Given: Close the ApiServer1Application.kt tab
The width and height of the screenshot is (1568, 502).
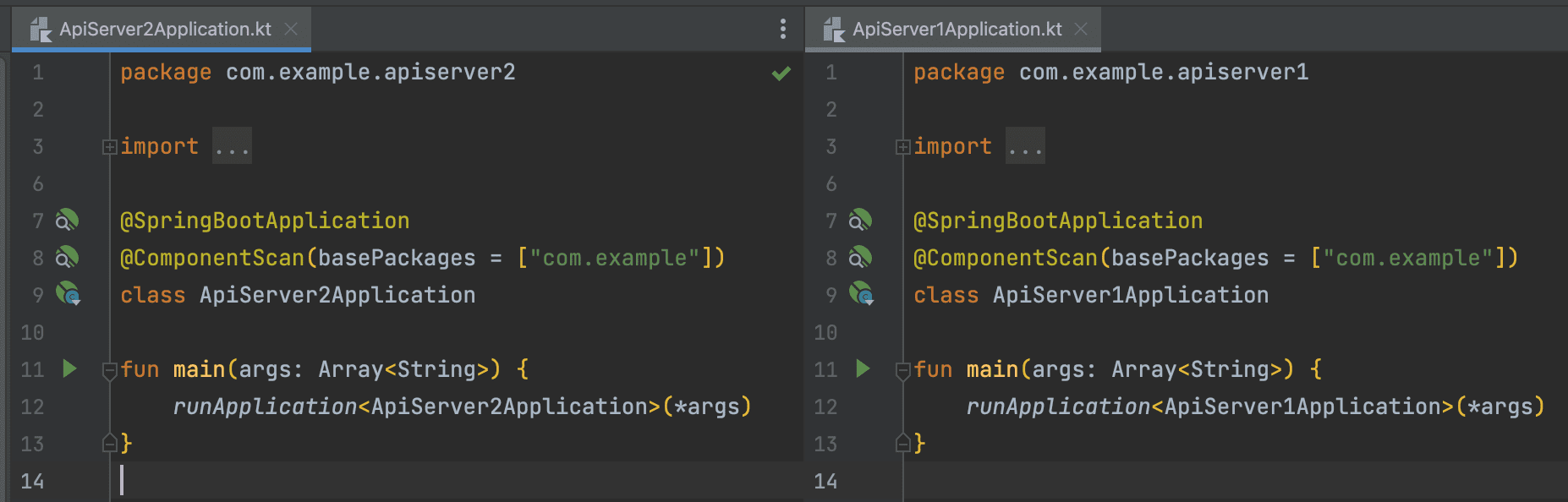Looking at the screenshot, I should (x=1081, y=30).
